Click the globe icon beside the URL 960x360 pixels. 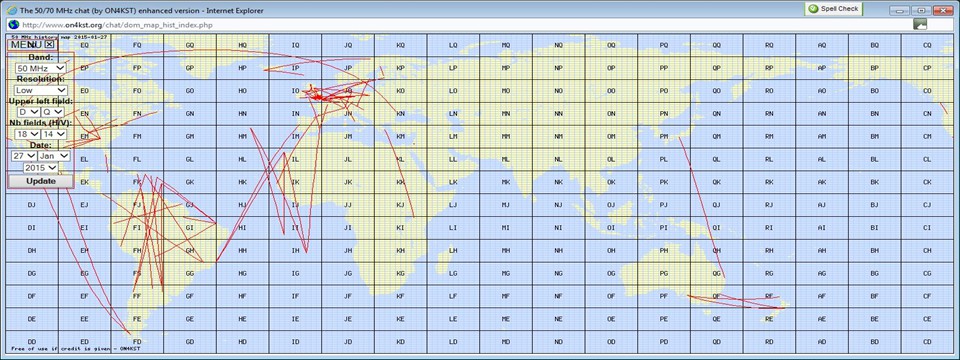click(x=13, y=24)
